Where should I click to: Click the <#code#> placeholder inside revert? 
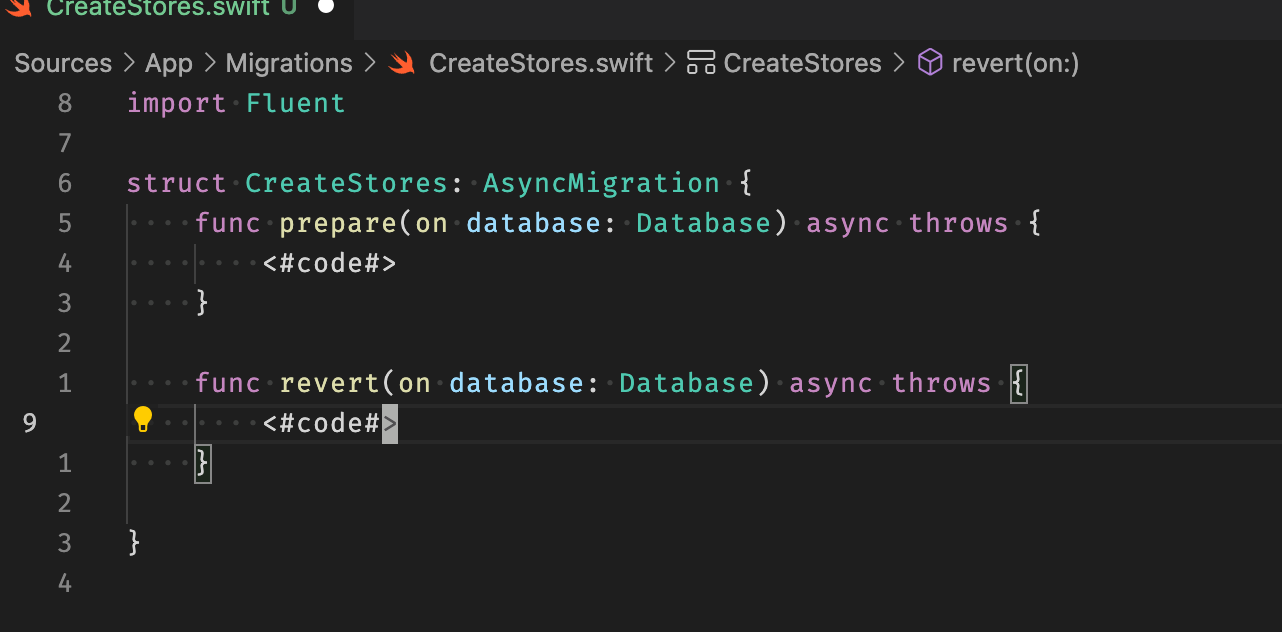(330, 423)
